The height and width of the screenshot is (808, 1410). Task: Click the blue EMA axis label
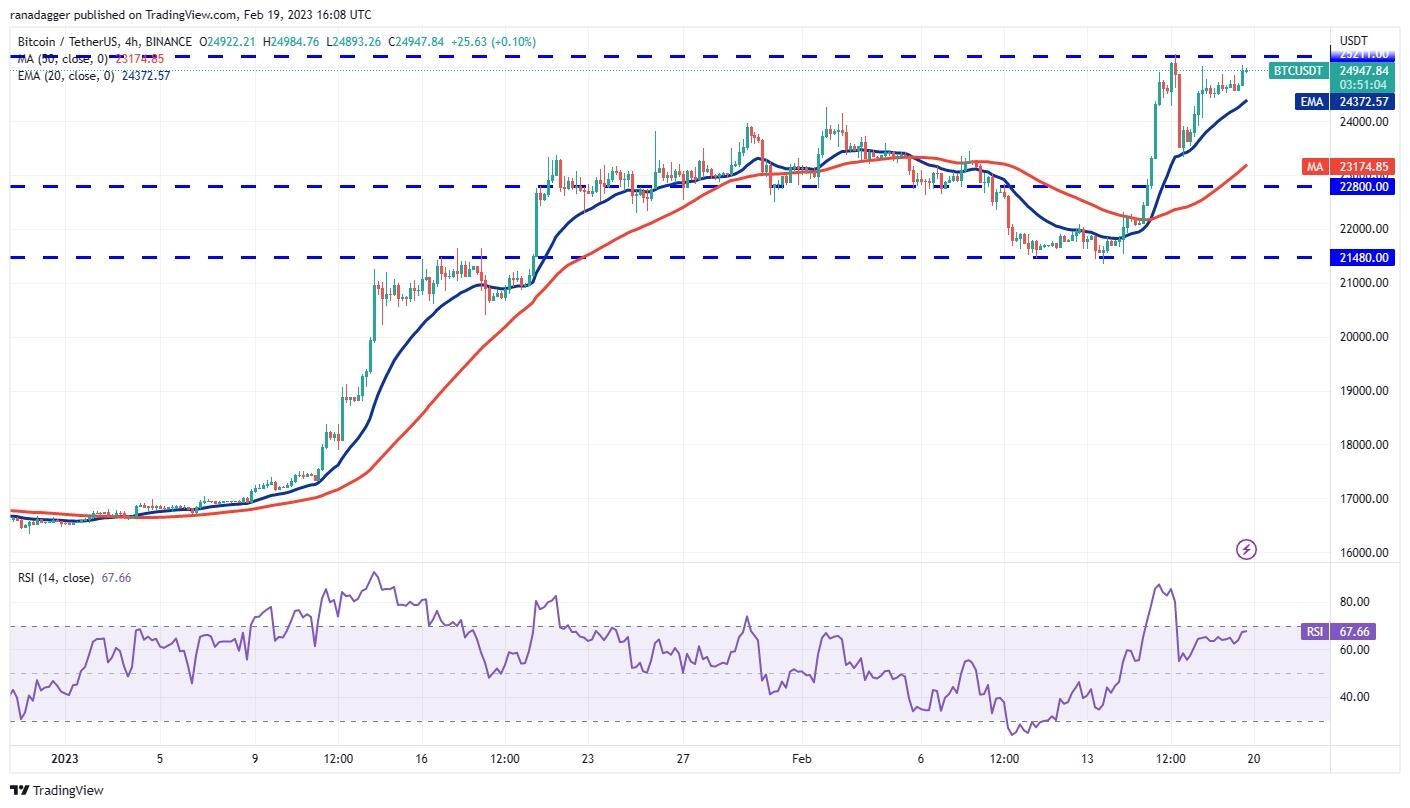[1312, 102]
